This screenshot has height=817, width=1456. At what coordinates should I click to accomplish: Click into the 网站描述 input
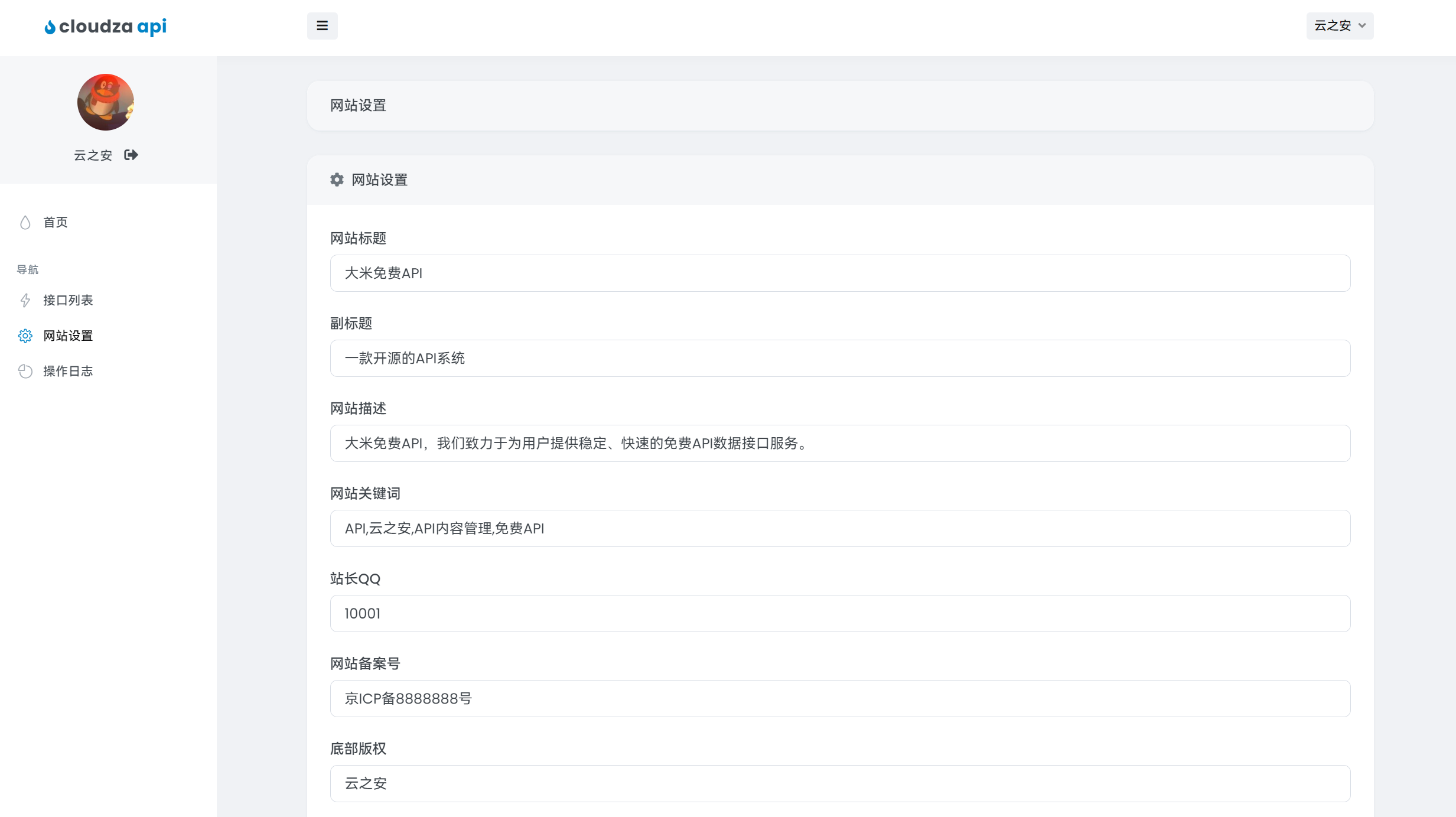pos(839,444)
